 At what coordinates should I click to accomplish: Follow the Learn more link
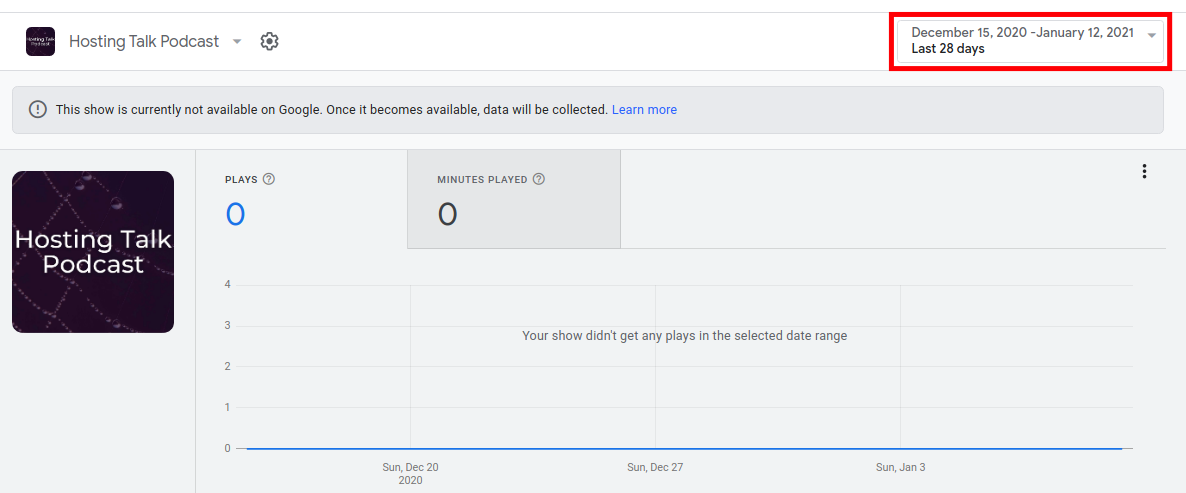click(x=644, y=110)
